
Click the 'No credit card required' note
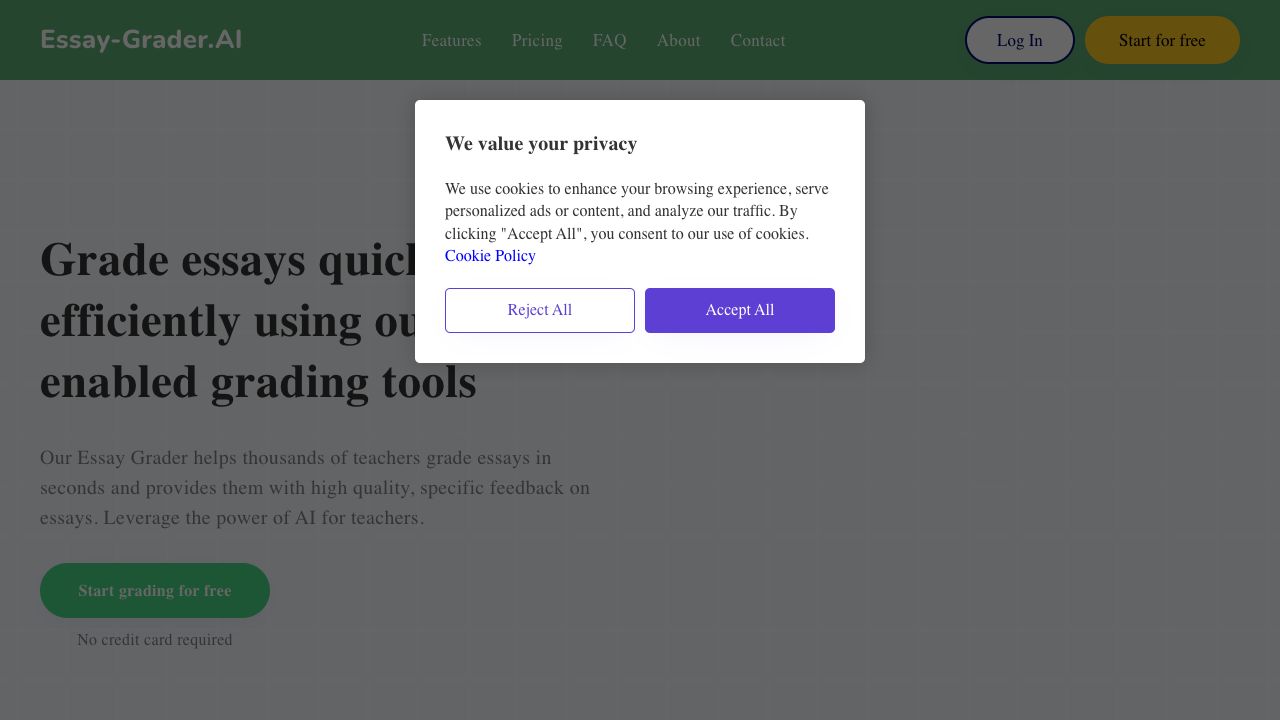[x=155, y=640]
